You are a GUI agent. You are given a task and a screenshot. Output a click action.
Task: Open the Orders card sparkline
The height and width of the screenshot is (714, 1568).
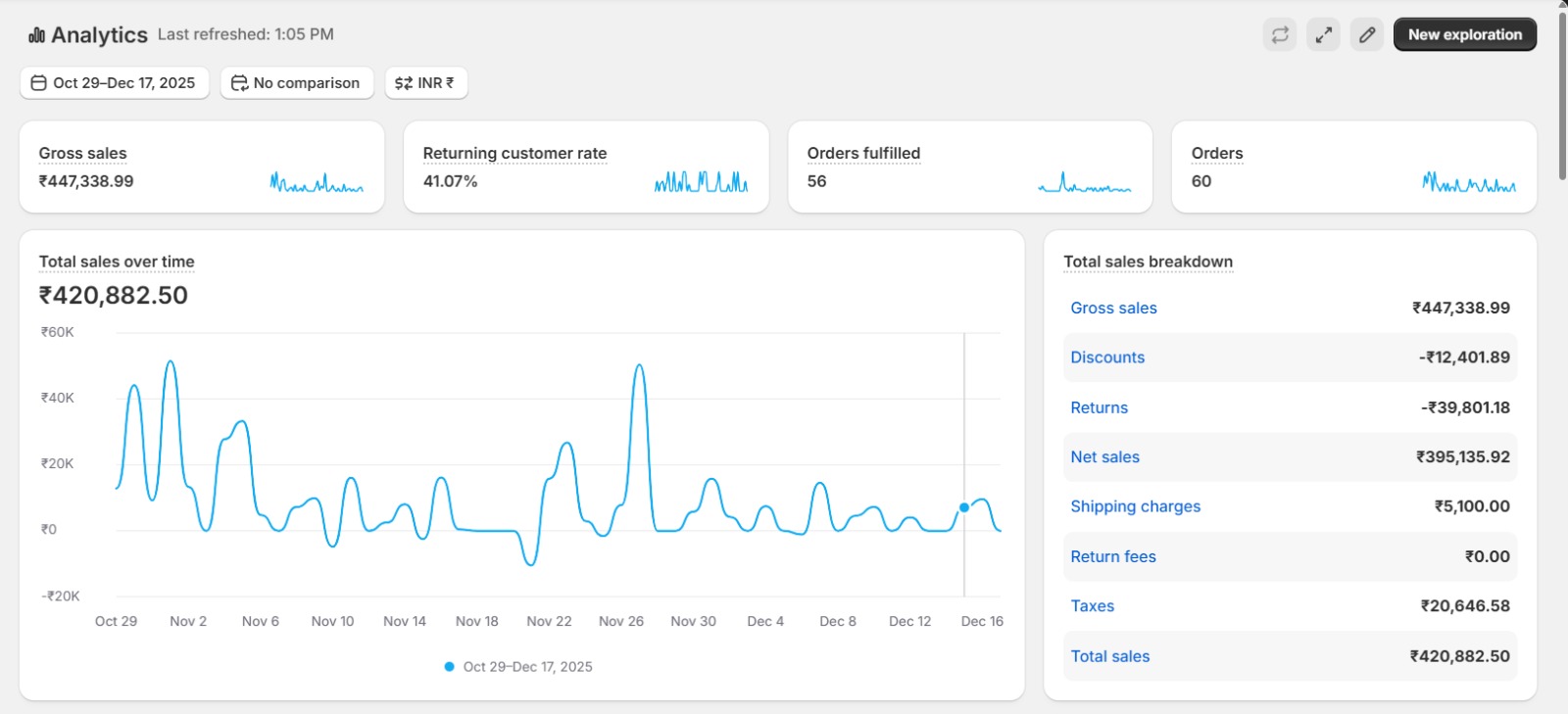(x=1469, y=182)
